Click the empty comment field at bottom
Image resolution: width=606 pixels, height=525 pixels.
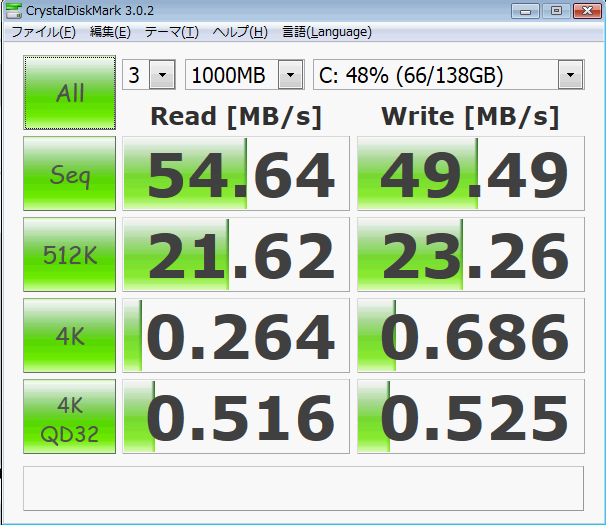[302, 487]
